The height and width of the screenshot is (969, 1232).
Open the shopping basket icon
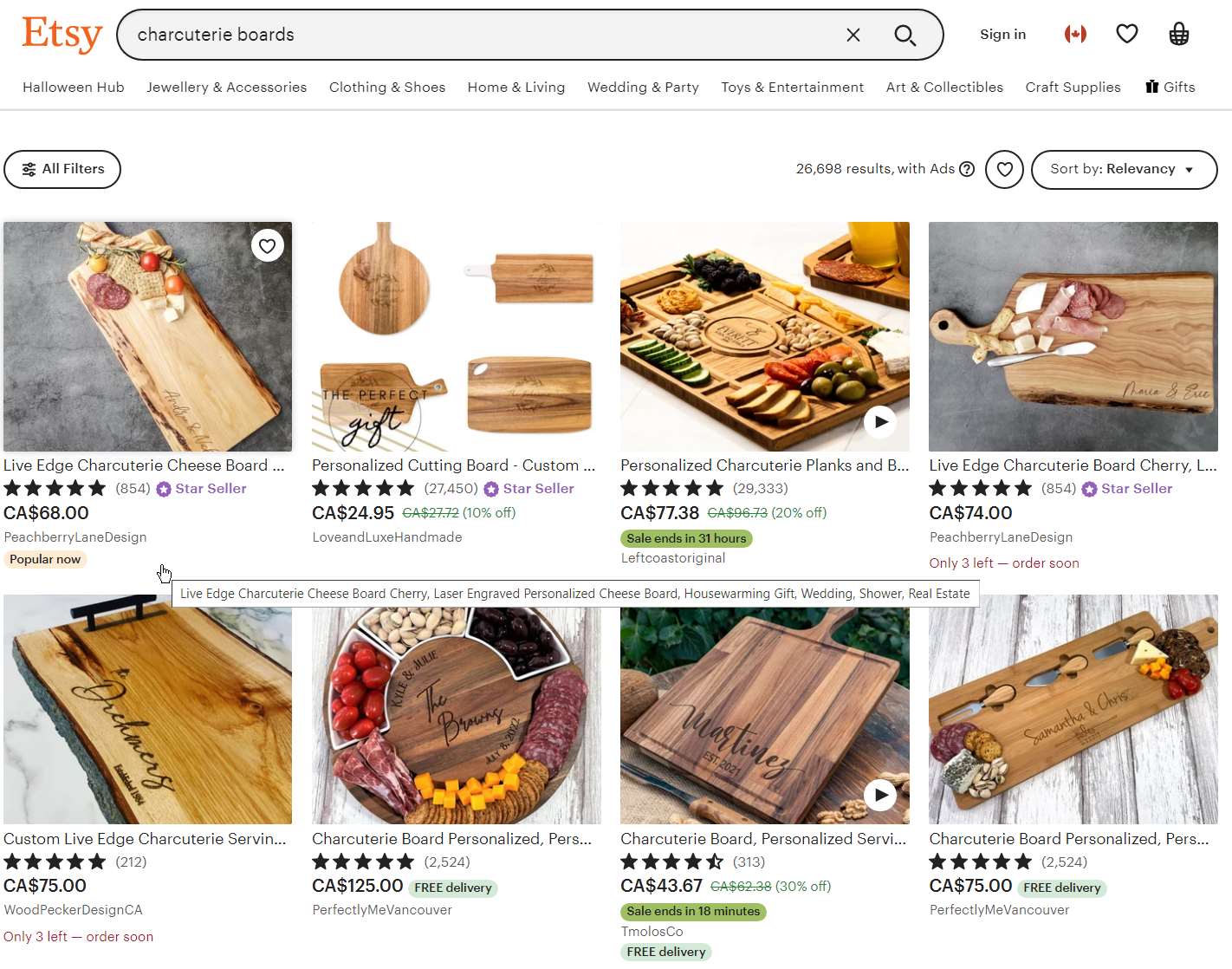coord(1178,34)
